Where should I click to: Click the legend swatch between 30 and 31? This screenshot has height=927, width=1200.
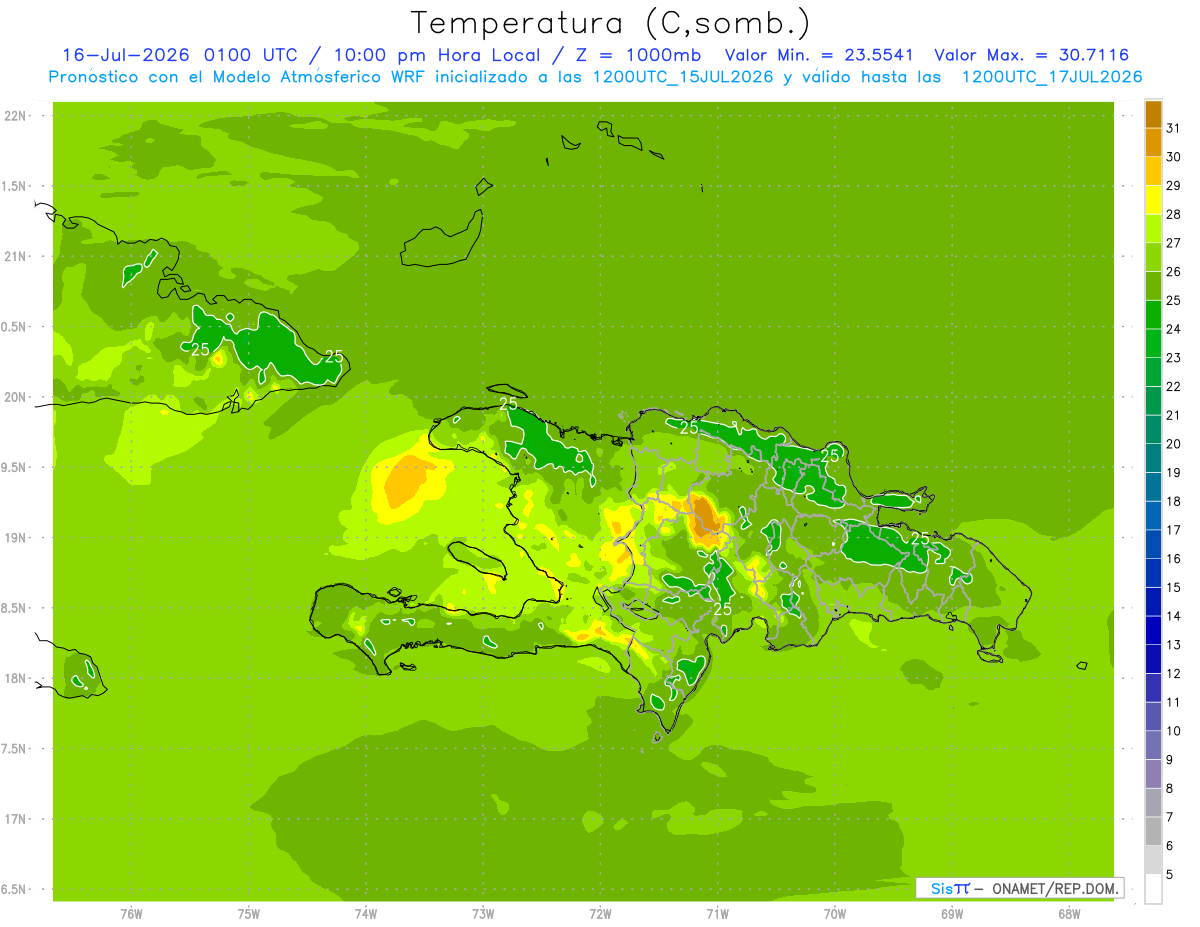click(1153, 142)
